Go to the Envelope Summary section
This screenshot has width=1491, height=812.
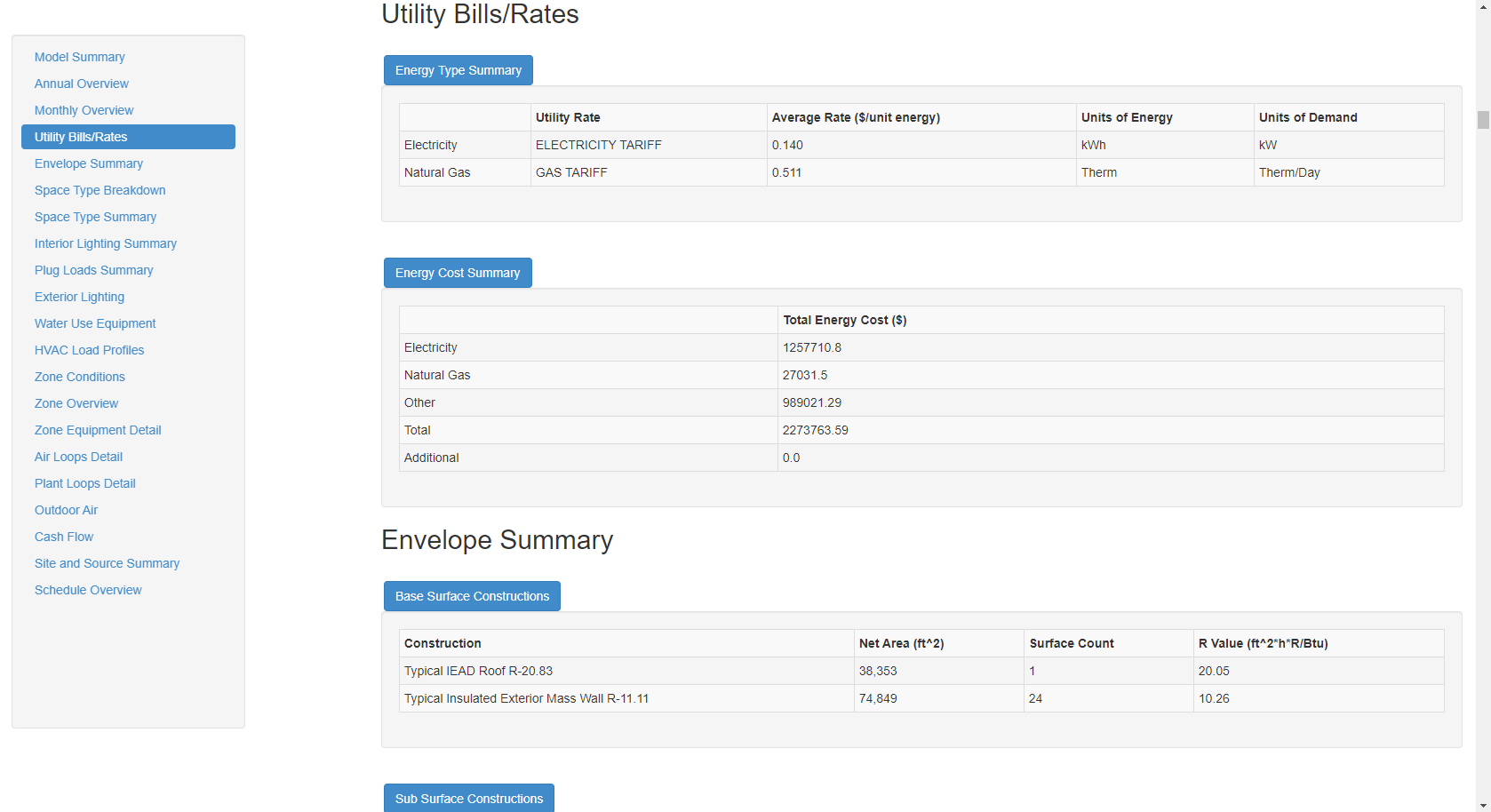pyautogui.click(x=88, y=163)
